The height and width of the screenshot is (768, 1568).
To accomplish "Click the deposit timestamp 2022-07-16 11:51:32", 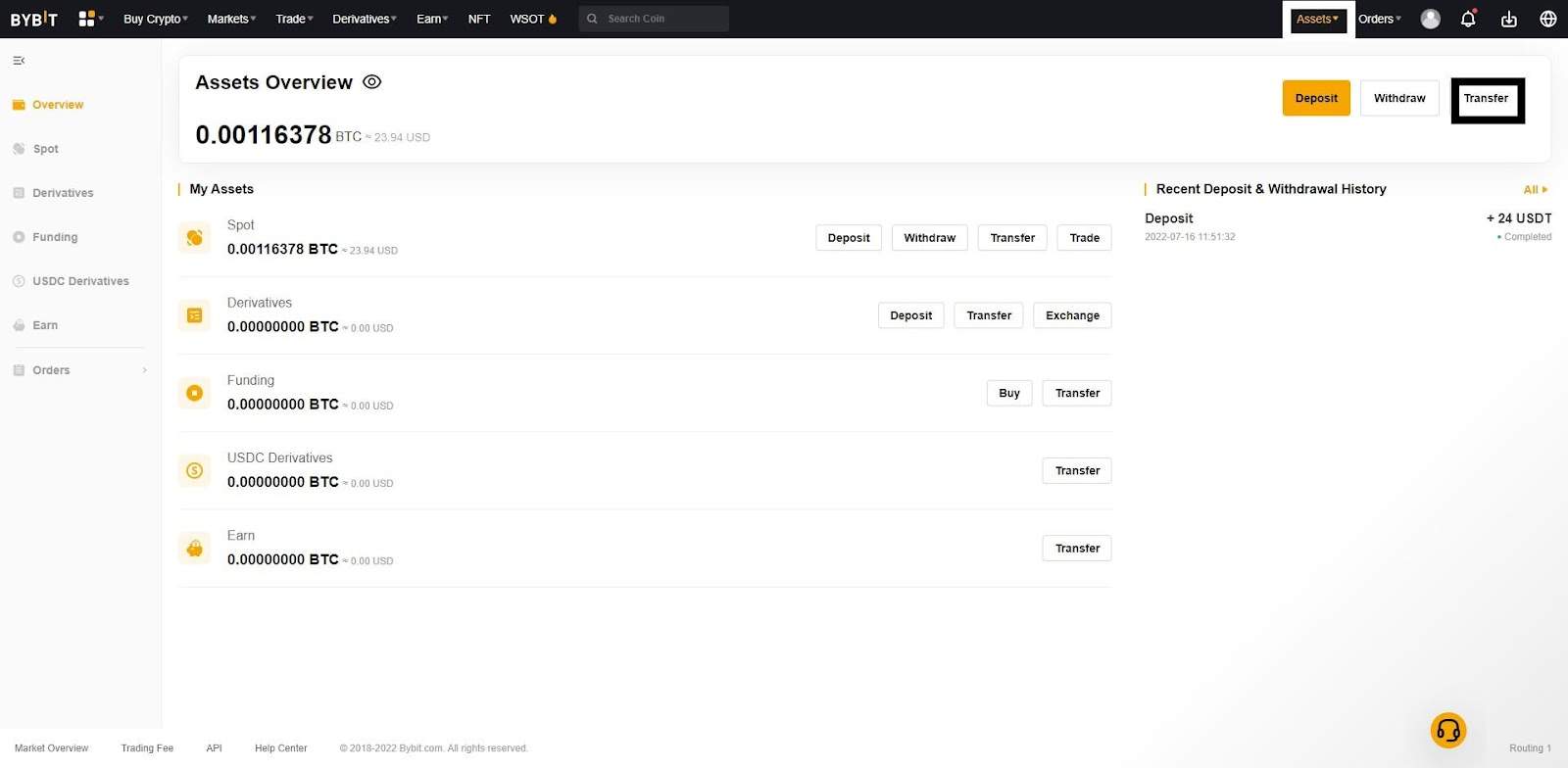I will [x=1190, y=237].
